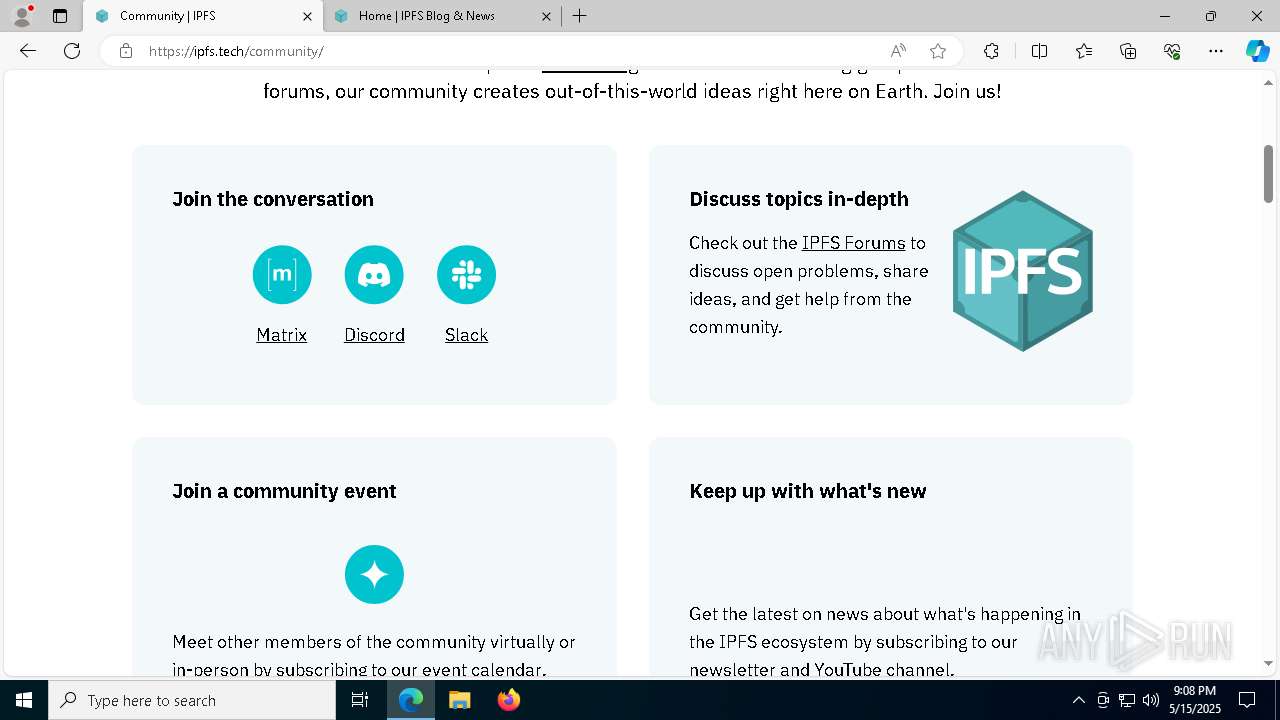Image resolution: width=1280 pixels, height=720 pixels.
Task: Open the Slack round icon
Action: pos(466,275)
